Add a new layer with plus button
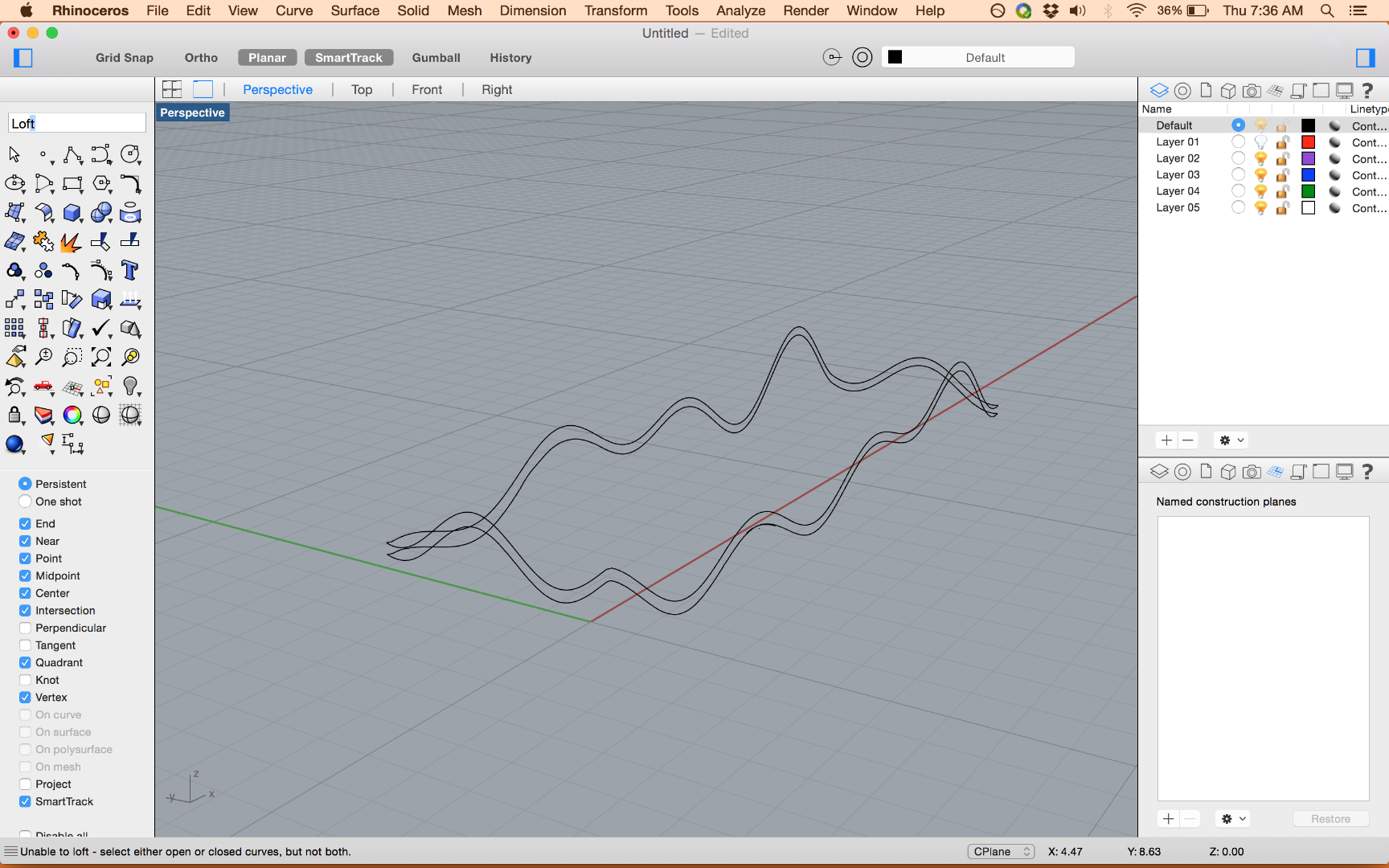 point(1166,440)
